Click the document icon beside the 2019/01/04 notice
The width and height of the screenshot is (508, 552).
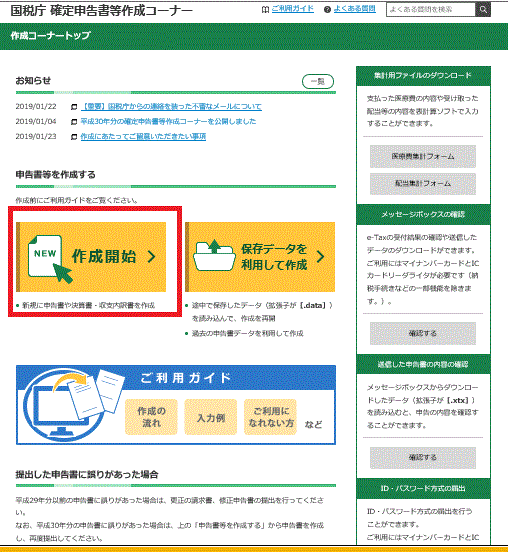pos(74,122)
